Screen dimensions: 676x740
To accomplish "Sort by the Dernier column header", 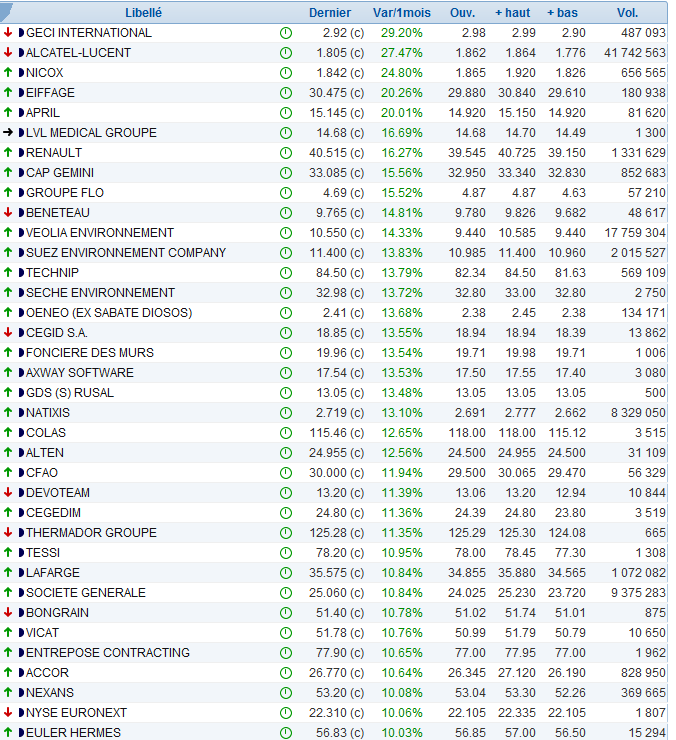I will coord(330,13).
